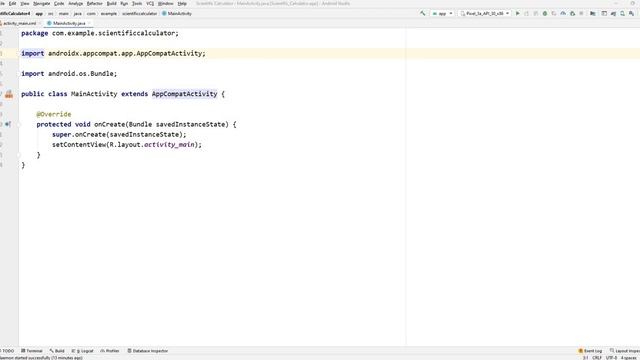Click the green debug bug icon
This screenshot has width=640, height=360.
pyautogui.click(x=544, y=13)
